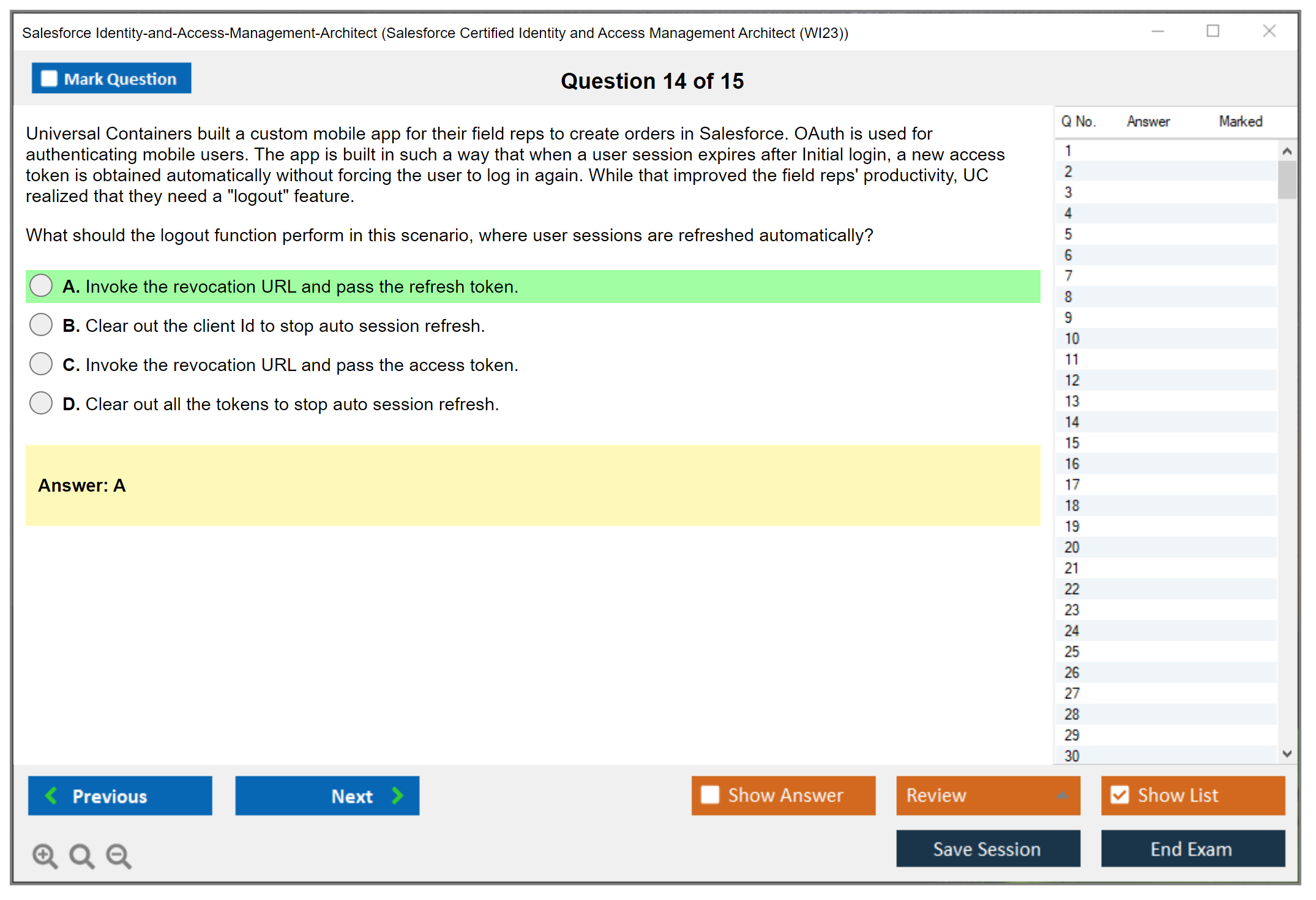Enable the Show Answer checkbox

coord(710,795)
